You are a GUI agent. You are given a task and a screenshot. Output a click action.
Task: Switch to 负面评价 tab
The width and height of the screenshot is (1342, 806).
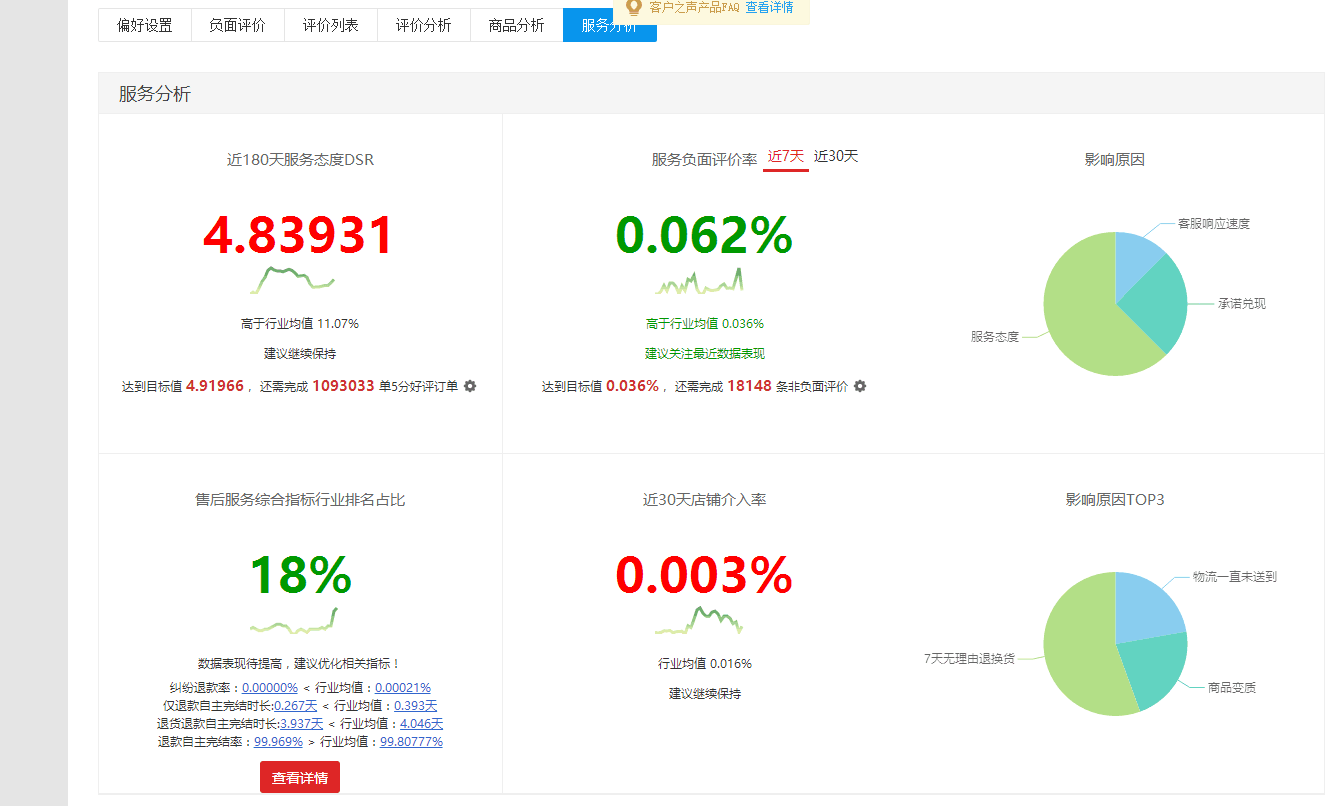[x=238, y=25]
